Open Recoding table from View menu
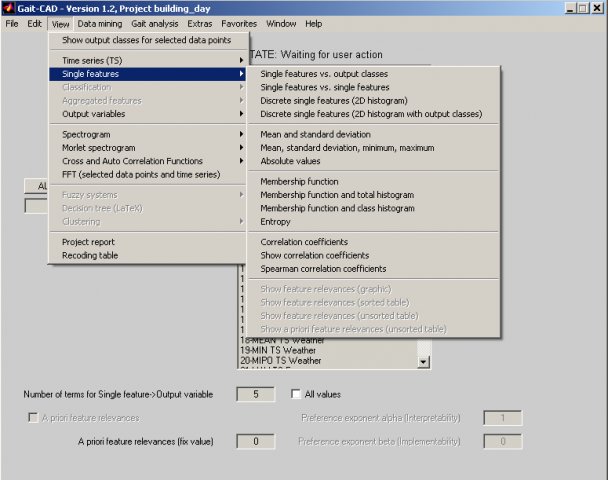The width and height of the screenshot is (608, 480). click(147, 255)
